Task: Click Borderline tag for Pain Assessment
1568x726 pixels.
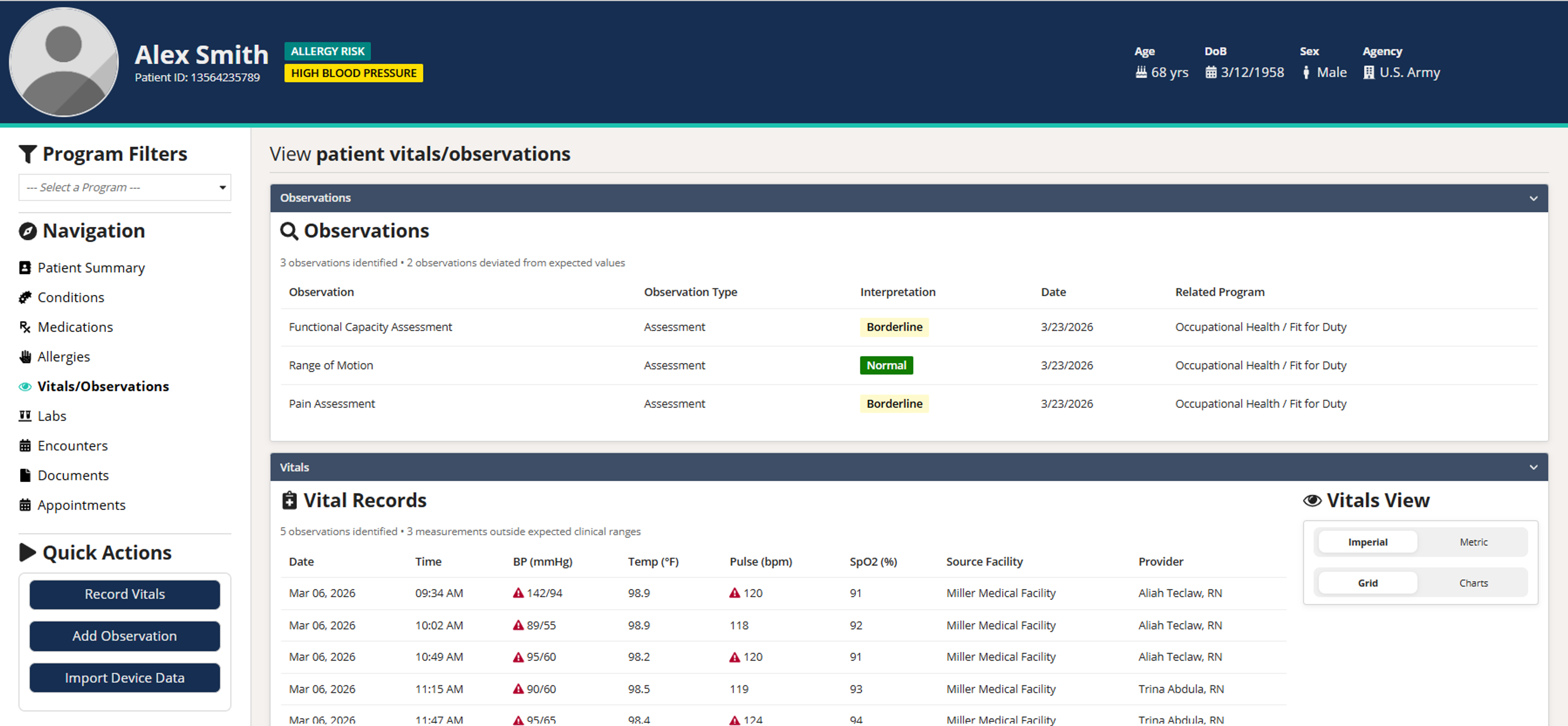Action: pyautogui.click(x=894, y=404)
